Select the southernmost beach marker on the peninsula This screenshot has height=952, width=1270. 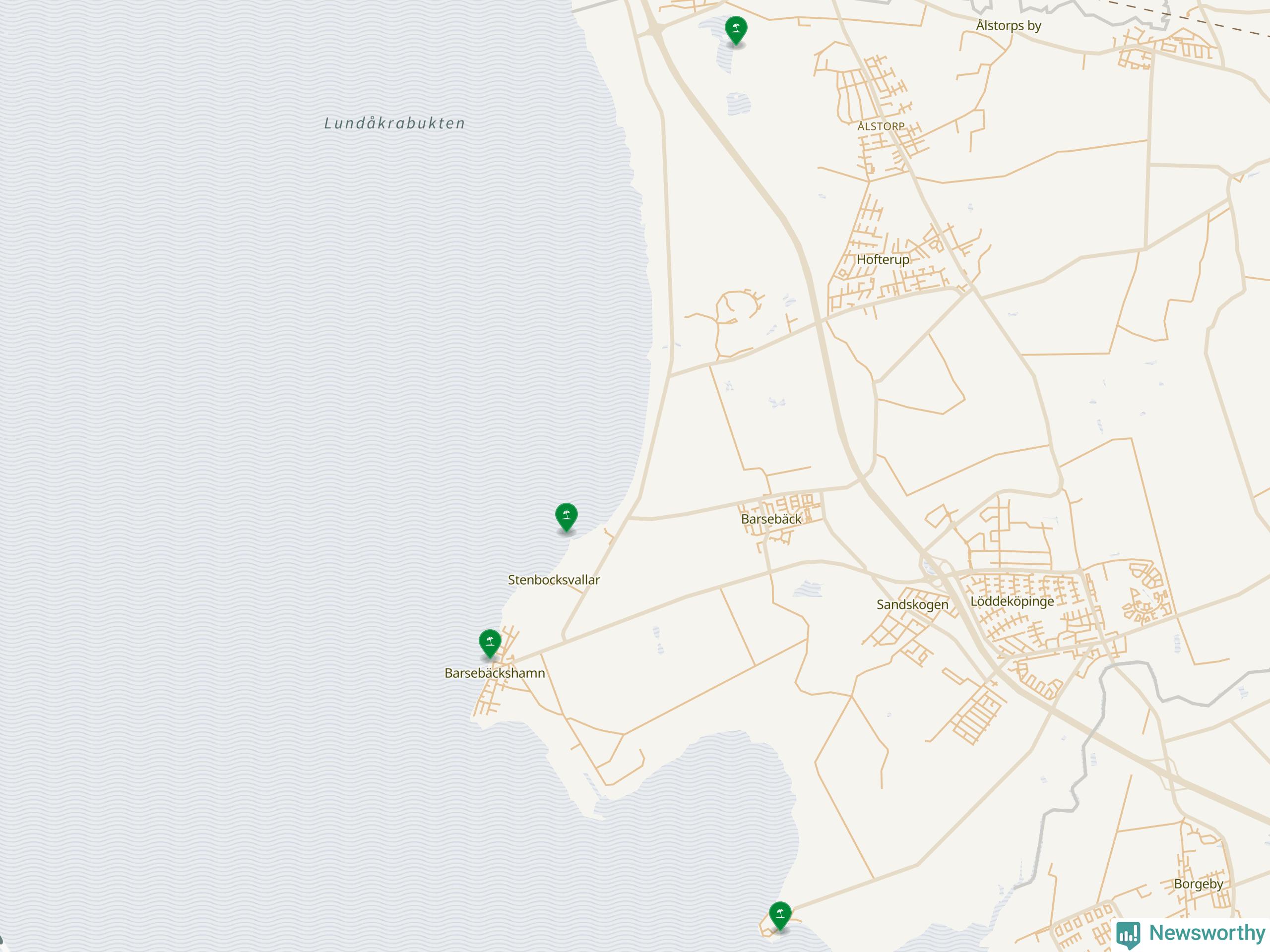(x=780, y=916)
